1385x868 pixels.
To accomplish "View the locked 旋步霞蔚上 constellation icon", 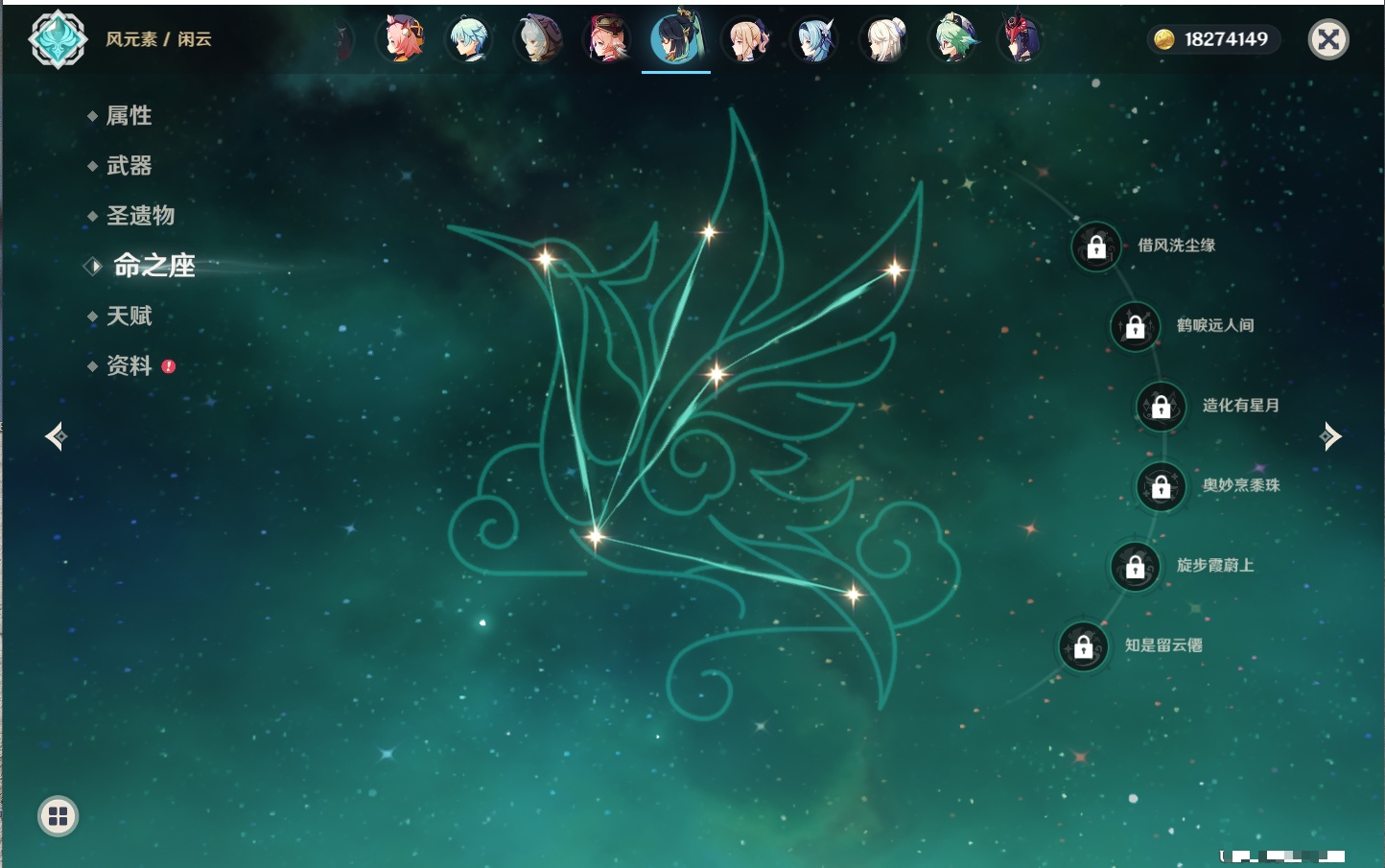I will 1136,566.
